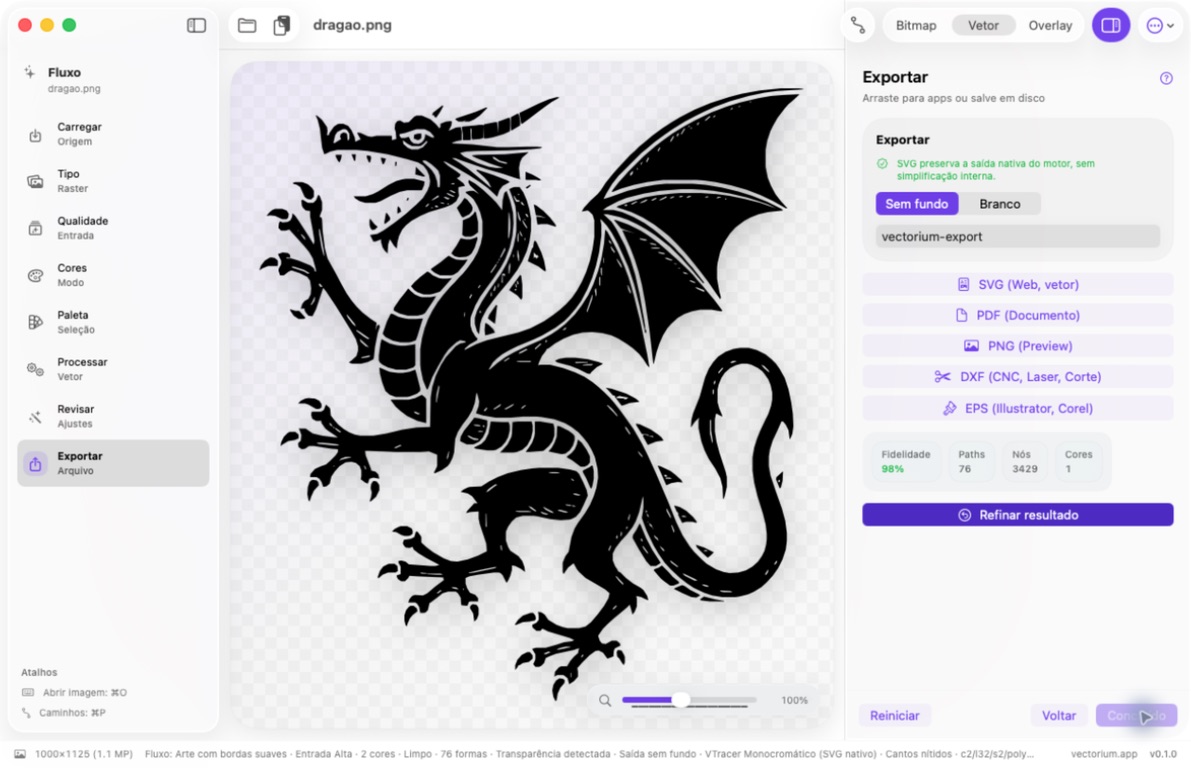Screen dimensions: 1191x768
Task: Click the Paths 76 stat
Action: tap(971, 461)
